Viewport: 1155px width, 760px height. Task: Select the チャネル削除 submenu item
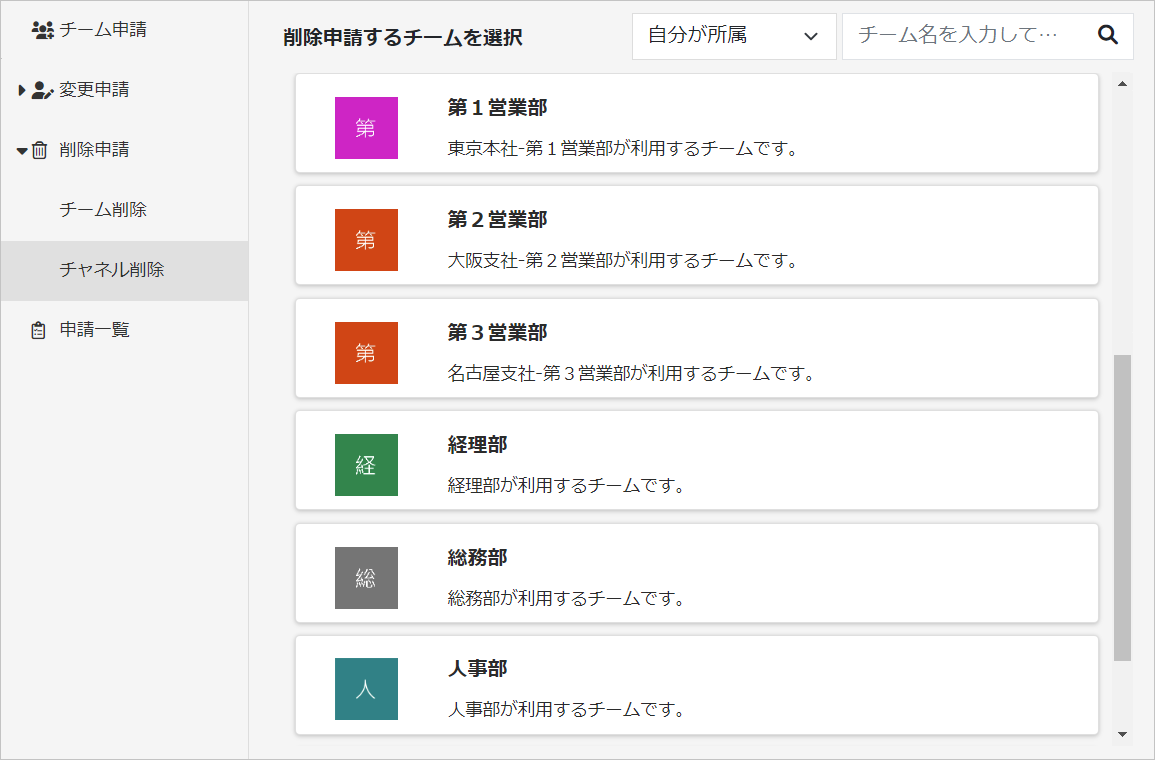pos(124,270)
